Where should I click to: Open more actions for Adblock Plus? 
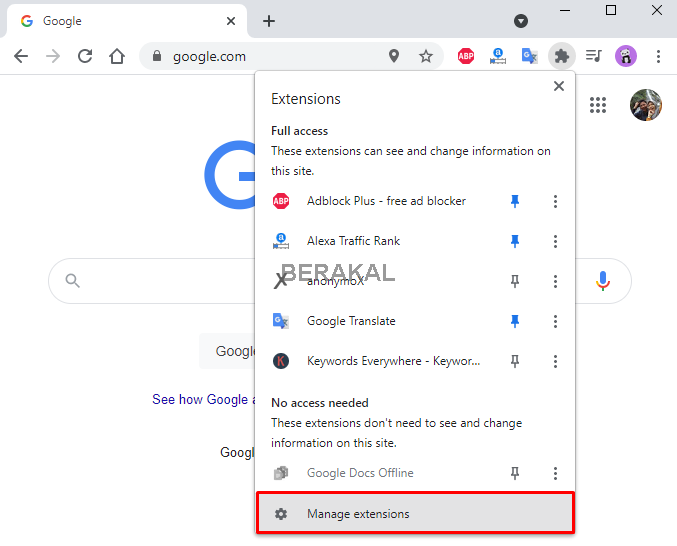coord(555,201)
